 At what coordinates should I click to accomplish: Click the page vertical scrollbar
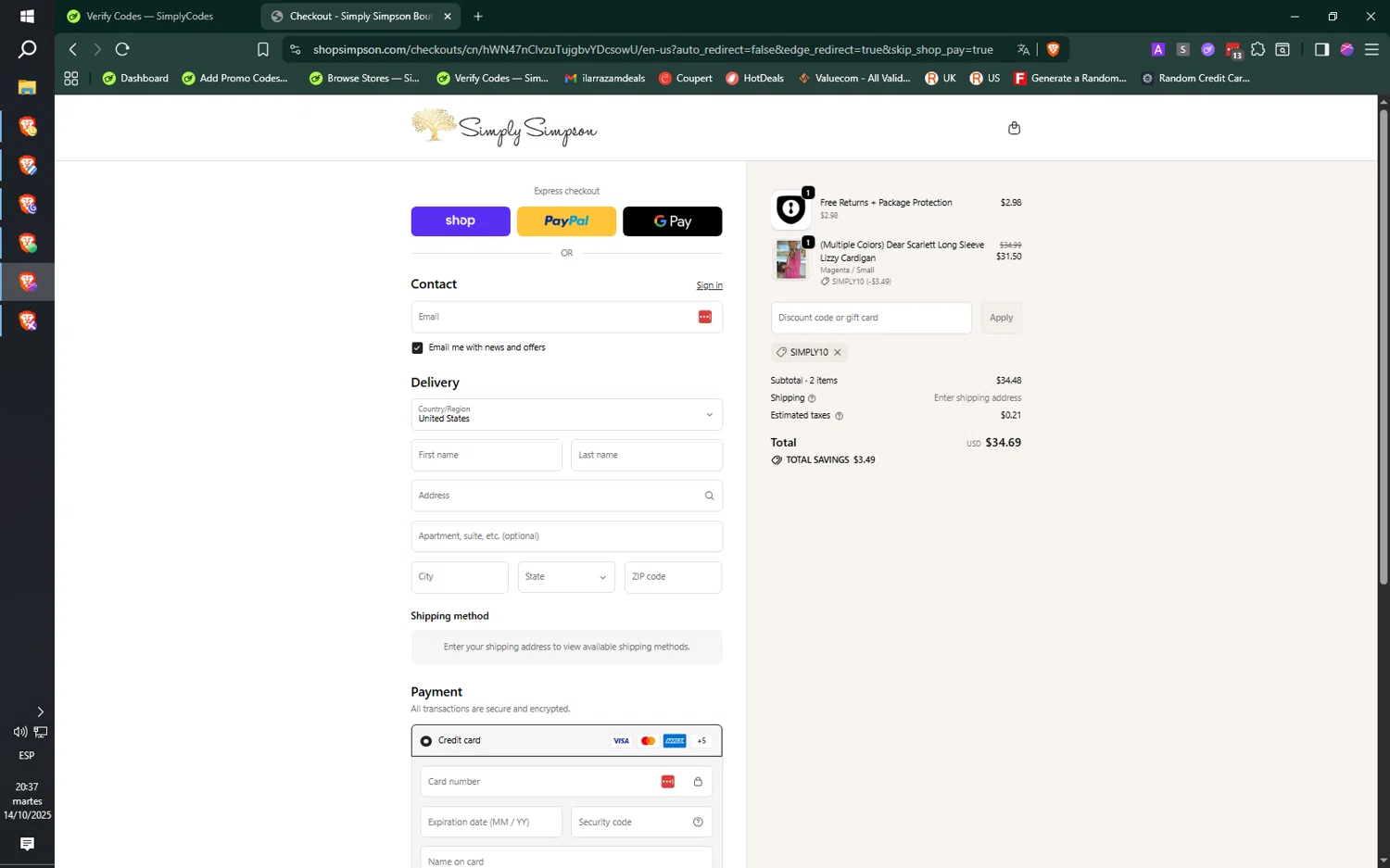click(1384, 347)
